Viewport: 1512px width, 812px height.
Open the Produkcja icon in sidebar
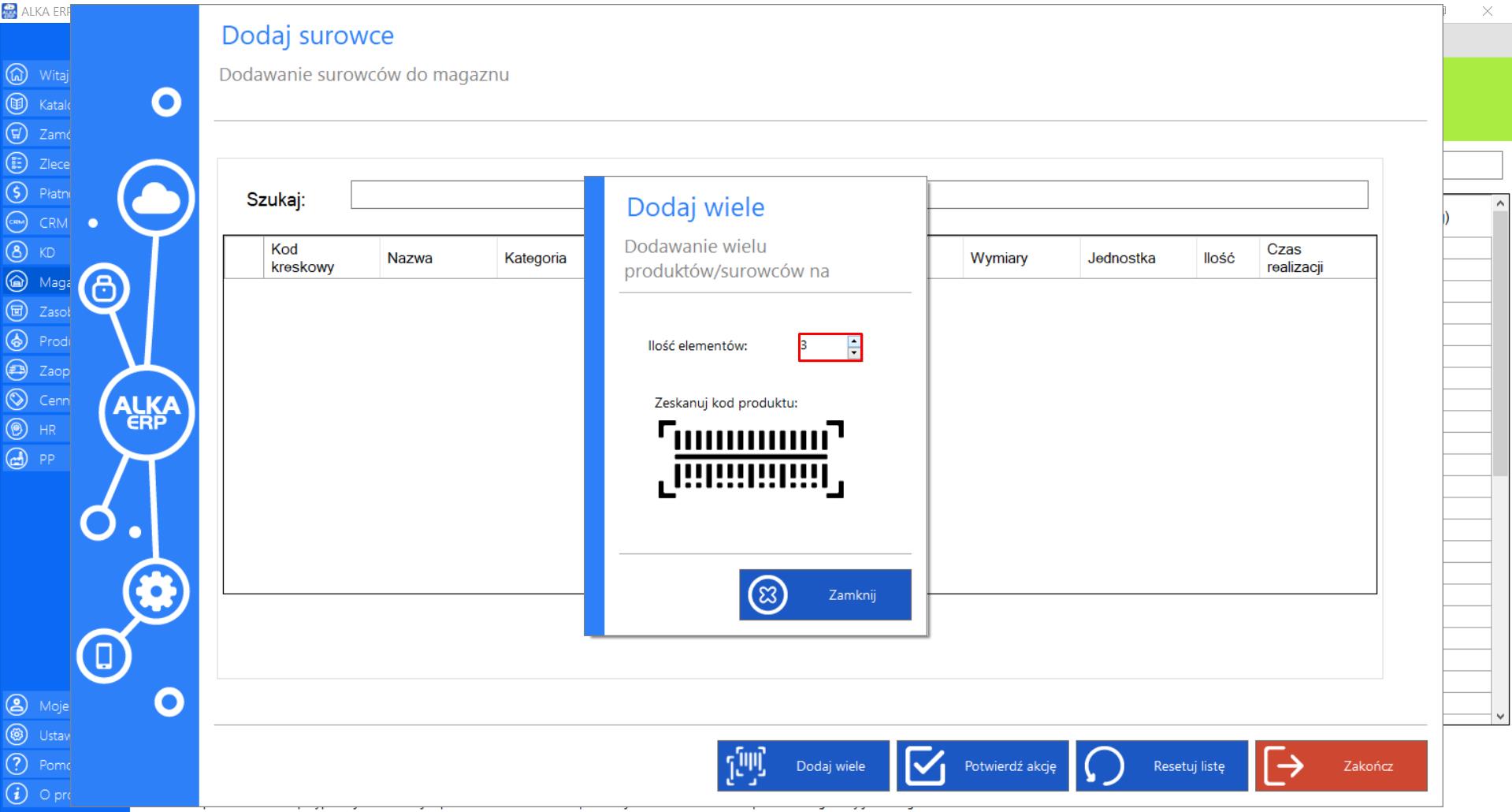click(17, 341)
